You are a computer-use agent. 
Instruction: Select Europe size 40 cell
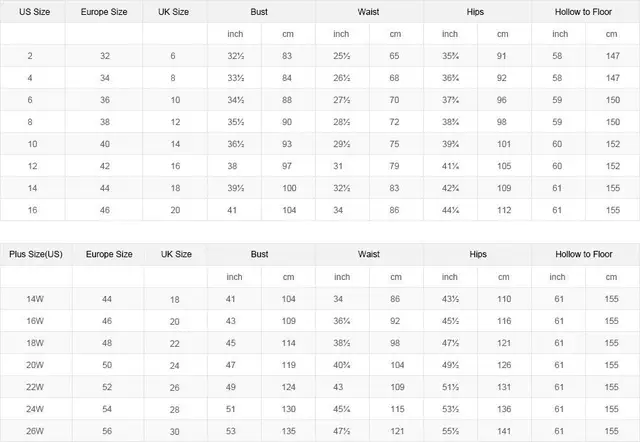[x=105, y=144]
